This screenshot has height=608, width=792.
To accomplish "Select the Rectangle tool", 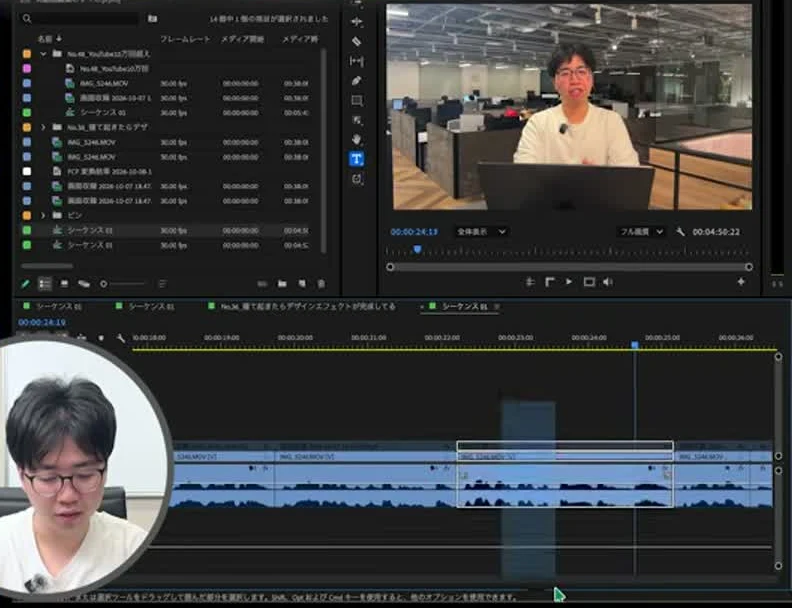I will pyautogui.click(x=357, y=100).
